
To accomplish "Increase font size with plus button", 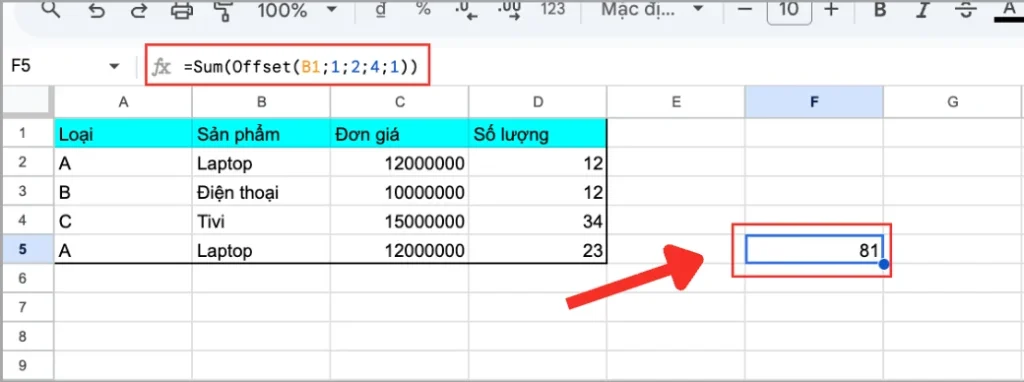I will (831, 9).
